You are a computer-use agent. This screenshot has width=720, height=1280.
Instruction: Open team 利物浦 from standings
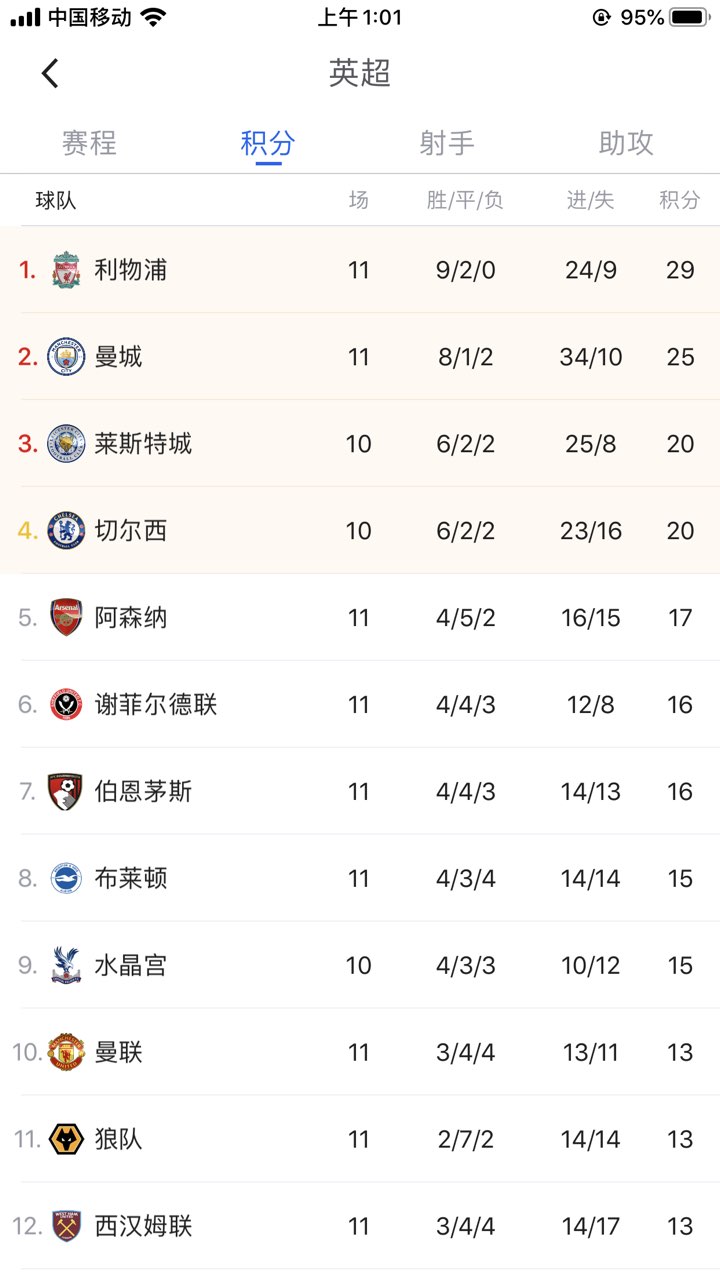click(131, 270)
